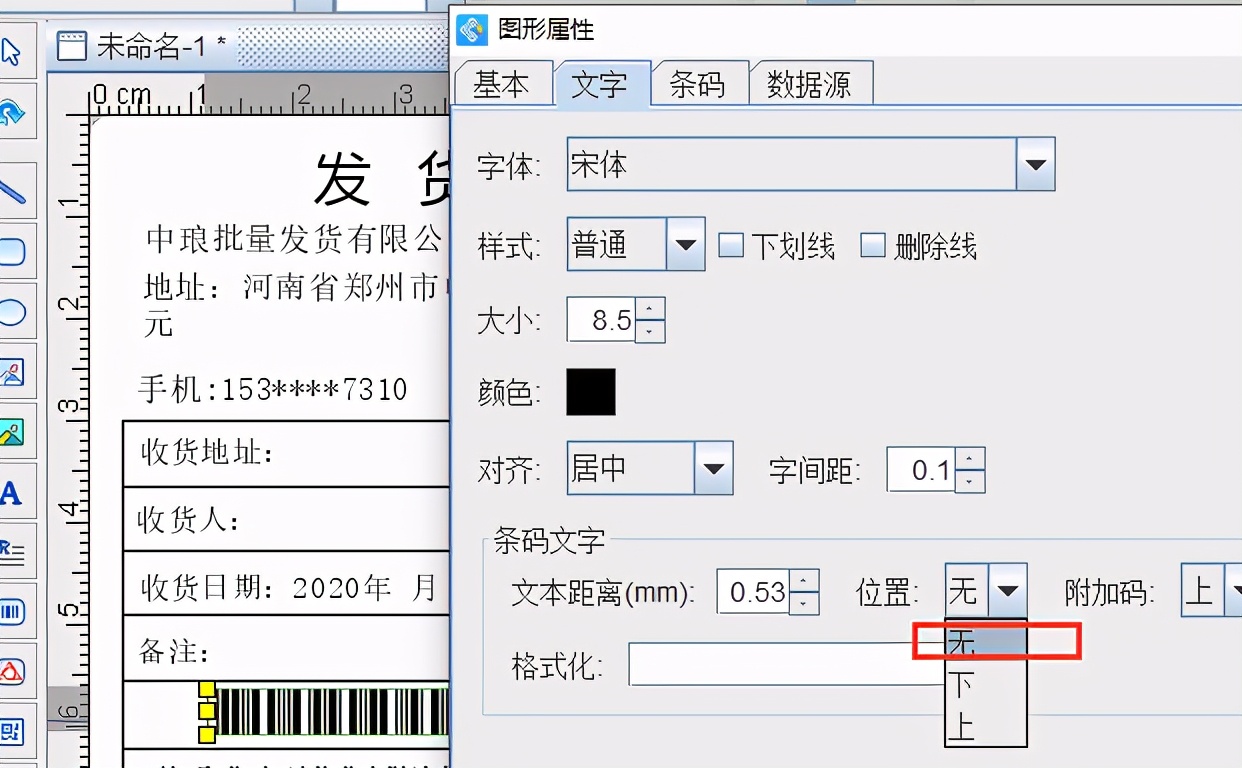
Task: Enable the 下划线 underline checkbox
Action: pyautogui.click(x=731, y=244)
